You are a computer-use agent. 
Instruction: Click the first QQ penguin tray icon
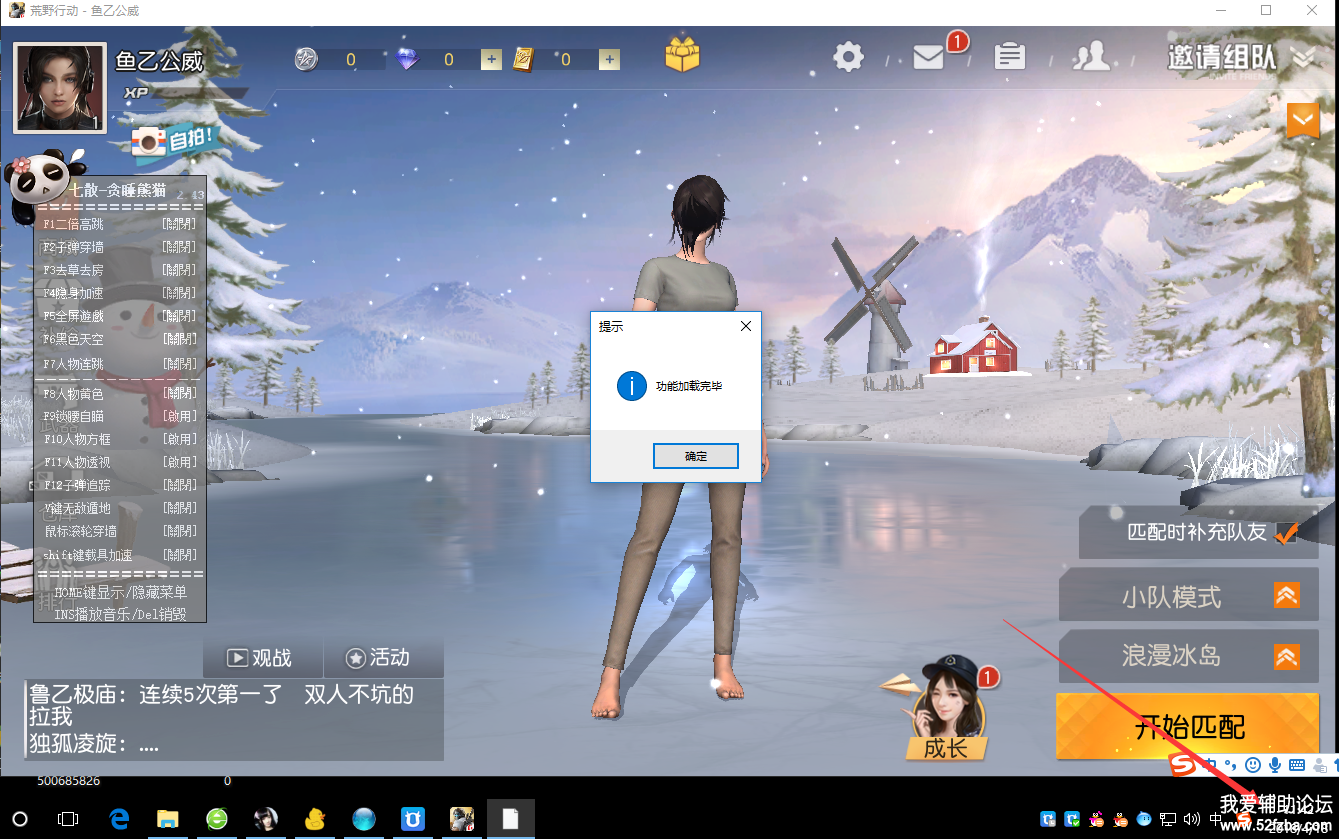click(1097, 819)
